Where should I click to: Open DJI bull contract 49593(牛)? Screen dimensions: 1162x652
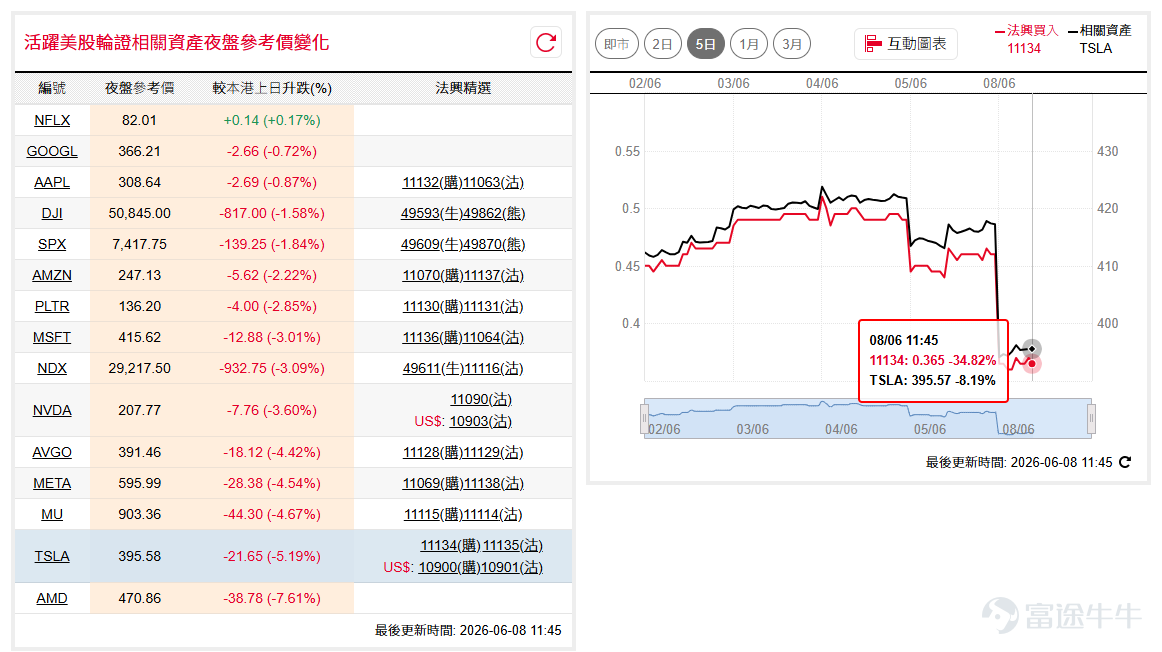tap(431, 213)
